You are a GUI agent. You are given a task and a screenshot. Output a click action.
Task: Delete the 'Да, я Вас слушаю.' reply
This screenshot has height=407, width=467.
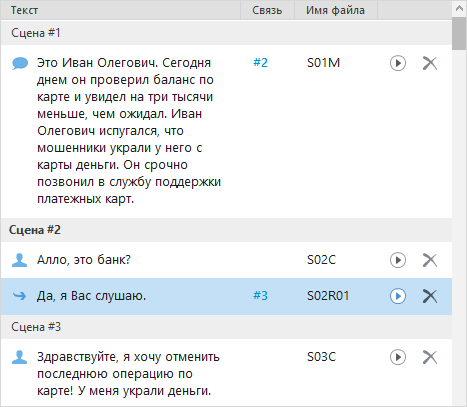tap(430, 296)
